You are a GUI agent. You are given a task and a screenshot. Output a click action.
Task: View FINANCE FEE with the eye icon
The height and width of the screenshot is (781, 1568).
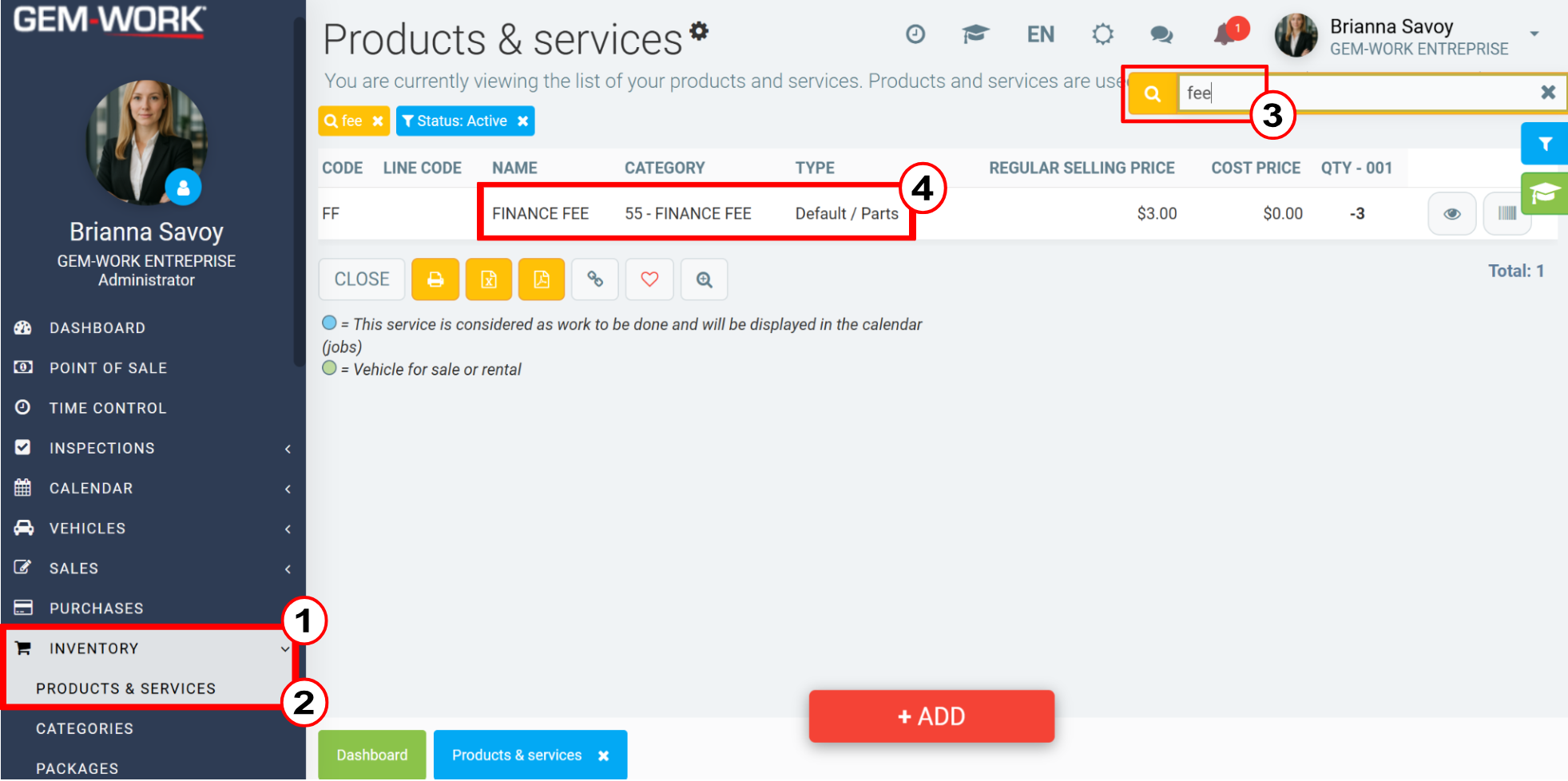point(1452,213)
